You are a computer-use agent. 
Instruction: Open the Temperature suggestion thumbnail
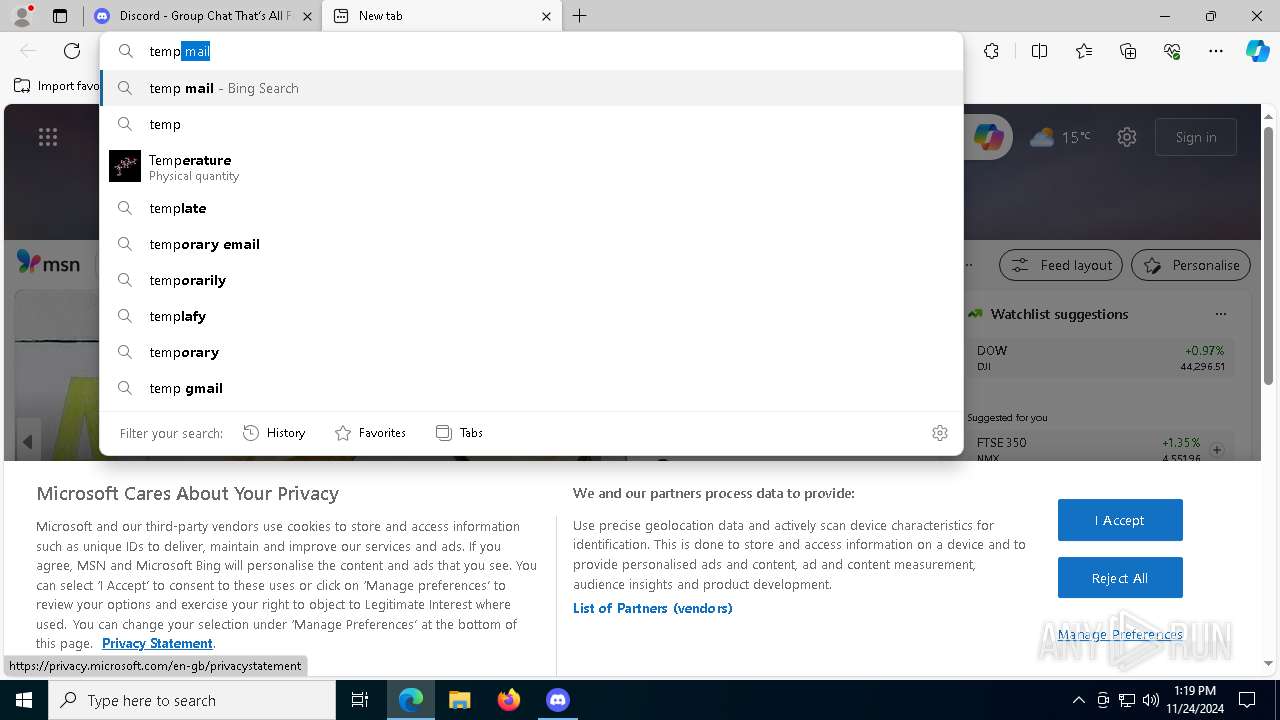click(x=125, y=166)
